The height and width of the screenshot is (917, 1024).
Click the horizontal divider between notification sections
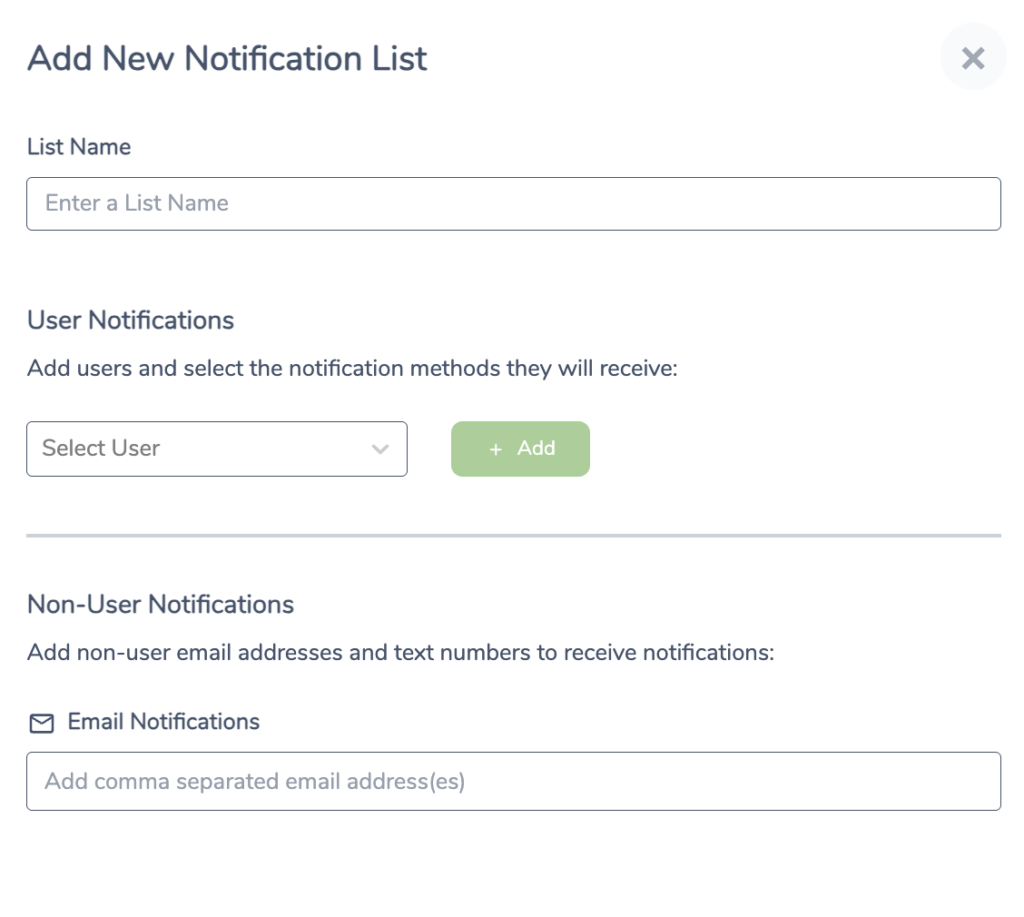pyautogui.click(x=513, y=536)
